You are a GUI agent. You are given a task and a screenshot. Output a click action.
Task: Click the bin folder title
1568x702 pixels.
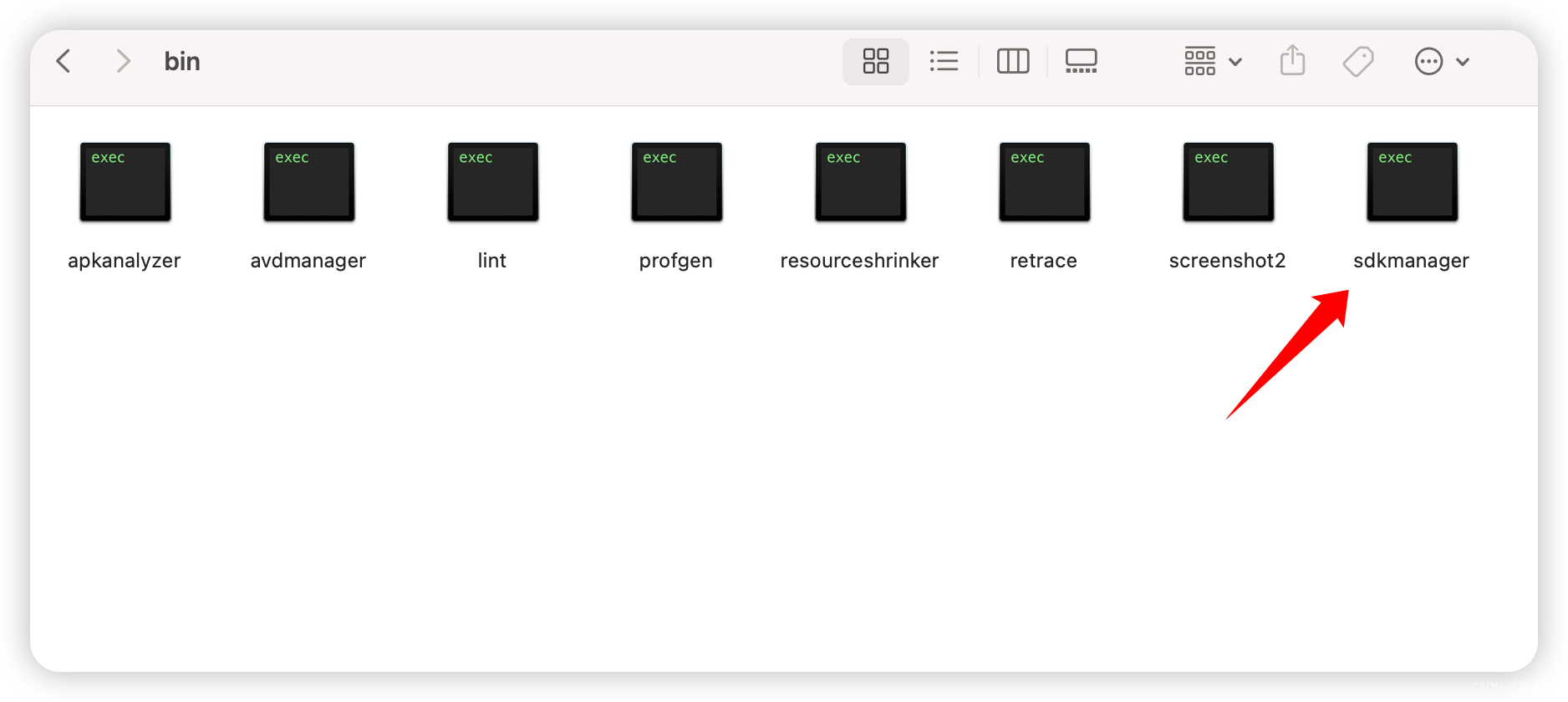click(x=182, y=61)
